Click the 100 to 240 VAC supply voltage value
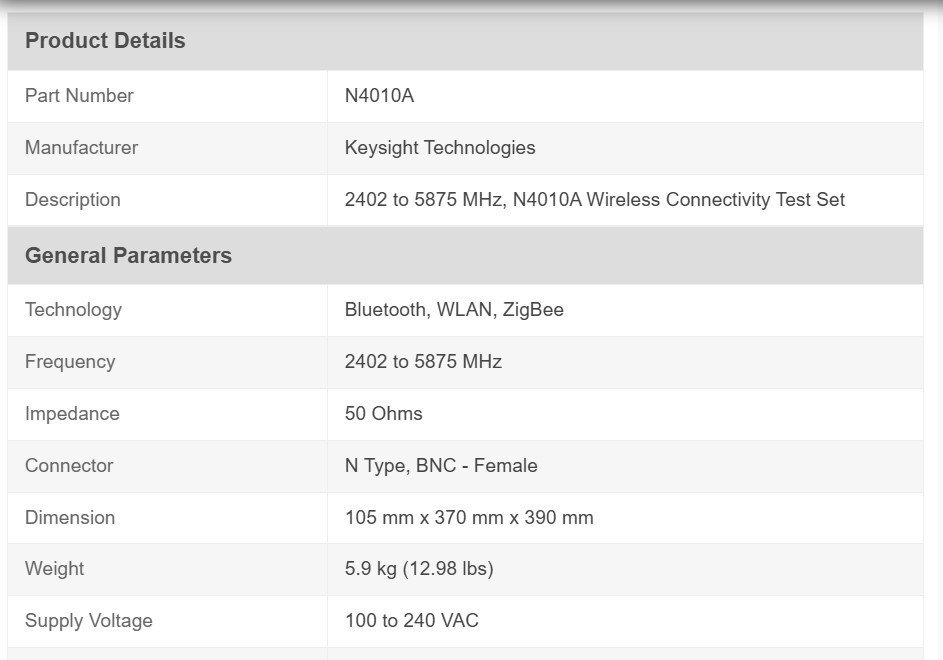Screen dimensions: 943x660 click(x=411, y=621)
